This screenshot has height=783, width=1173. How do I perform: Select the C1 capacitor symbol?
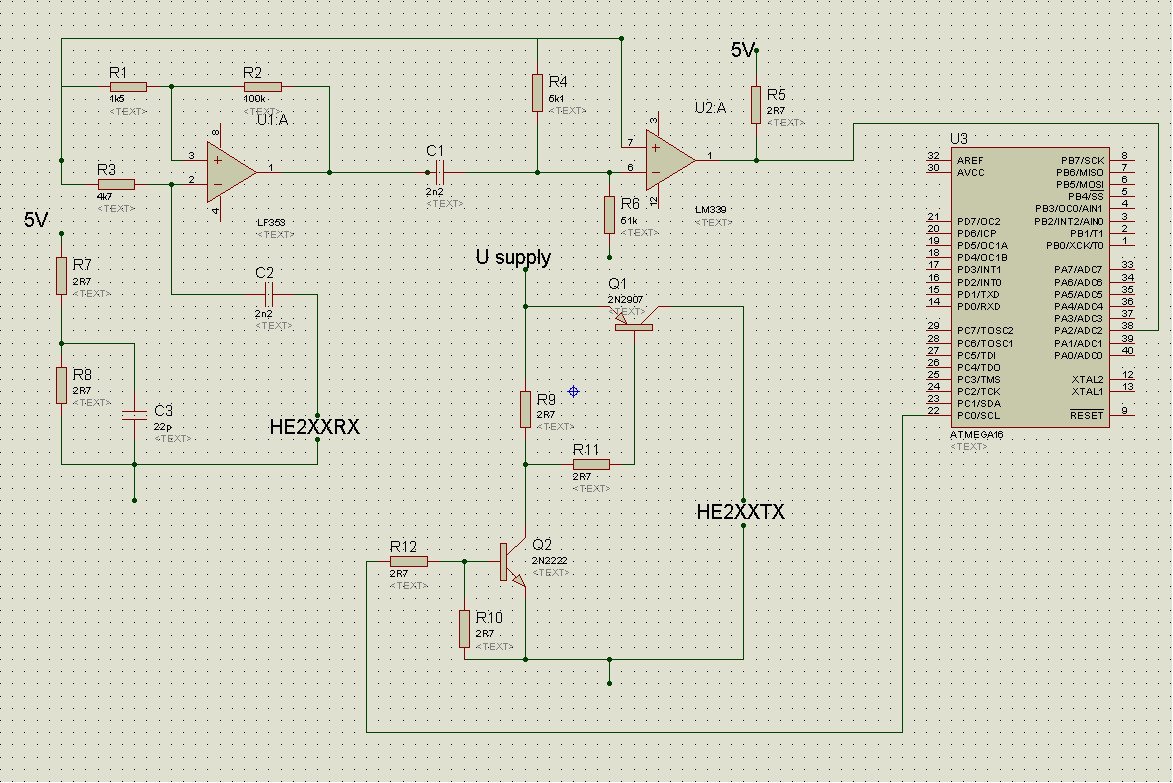pos(440,173)
